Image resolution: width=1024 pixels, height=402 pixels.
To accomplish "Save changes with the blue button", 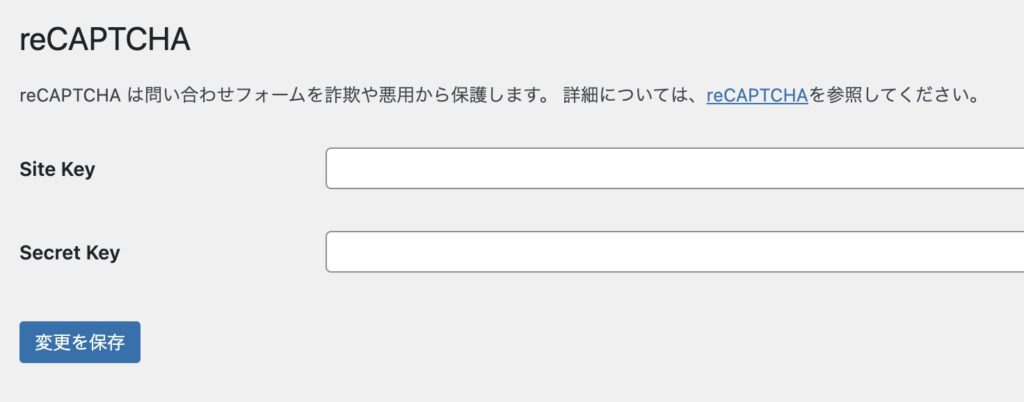I will coord(80,342).
